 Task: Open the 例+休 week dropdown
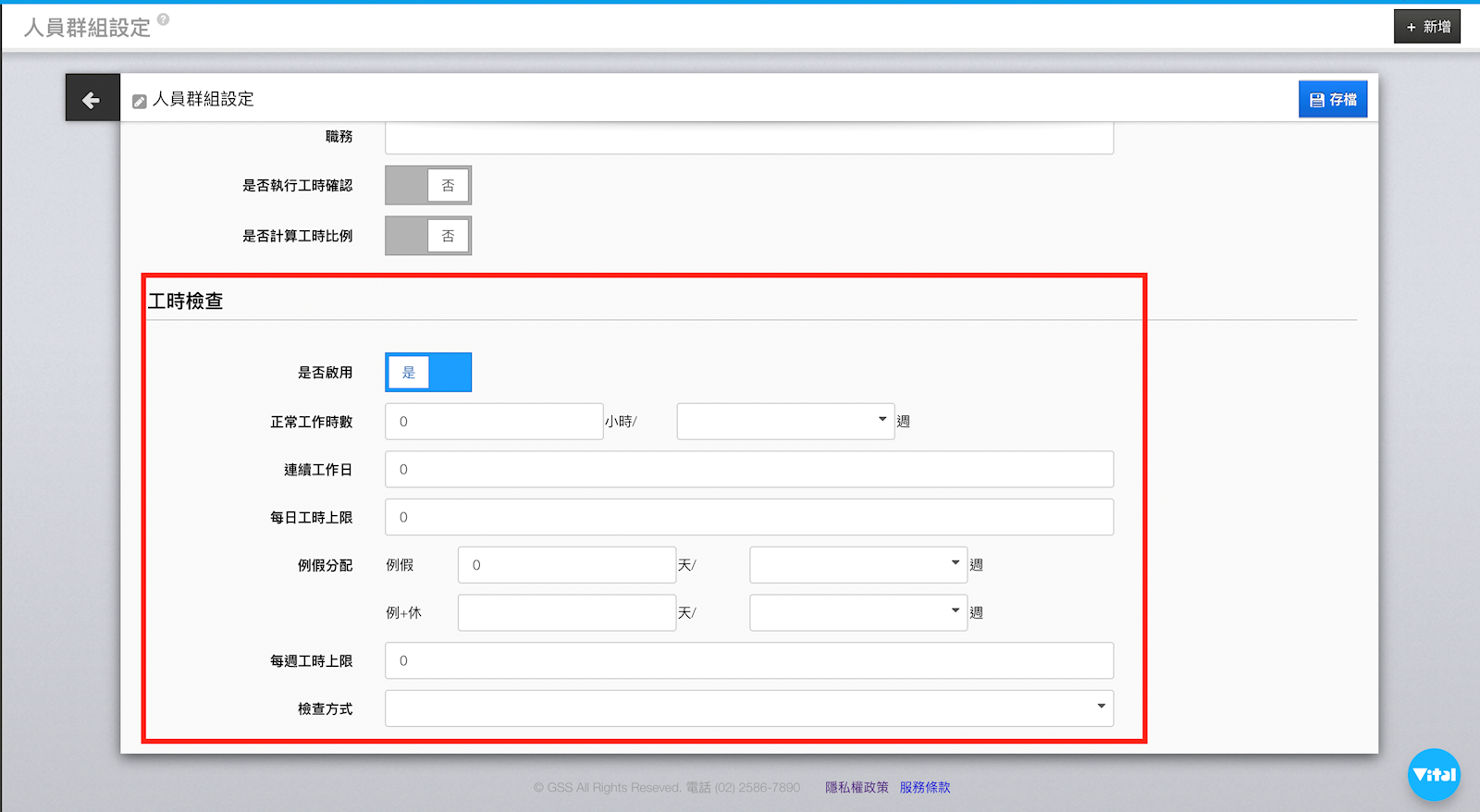(857, 613)
